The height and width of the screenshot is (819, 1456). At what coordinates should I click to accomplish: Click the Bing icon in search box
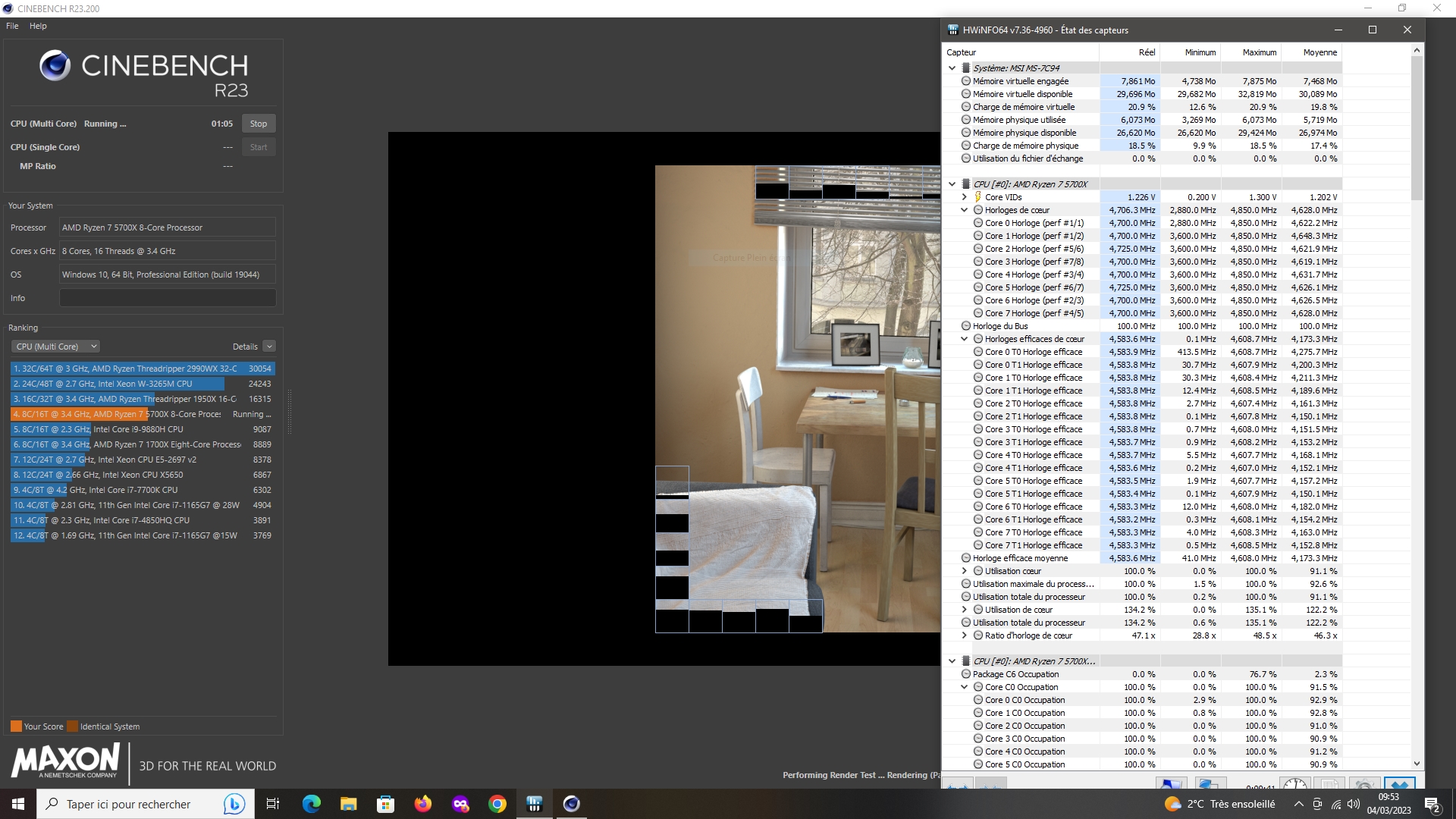[234, 804]
